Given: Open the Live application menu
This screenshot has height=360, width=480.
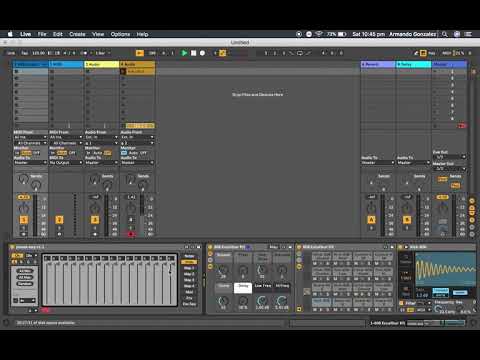Looking at the screenshot, I should 25,34.
